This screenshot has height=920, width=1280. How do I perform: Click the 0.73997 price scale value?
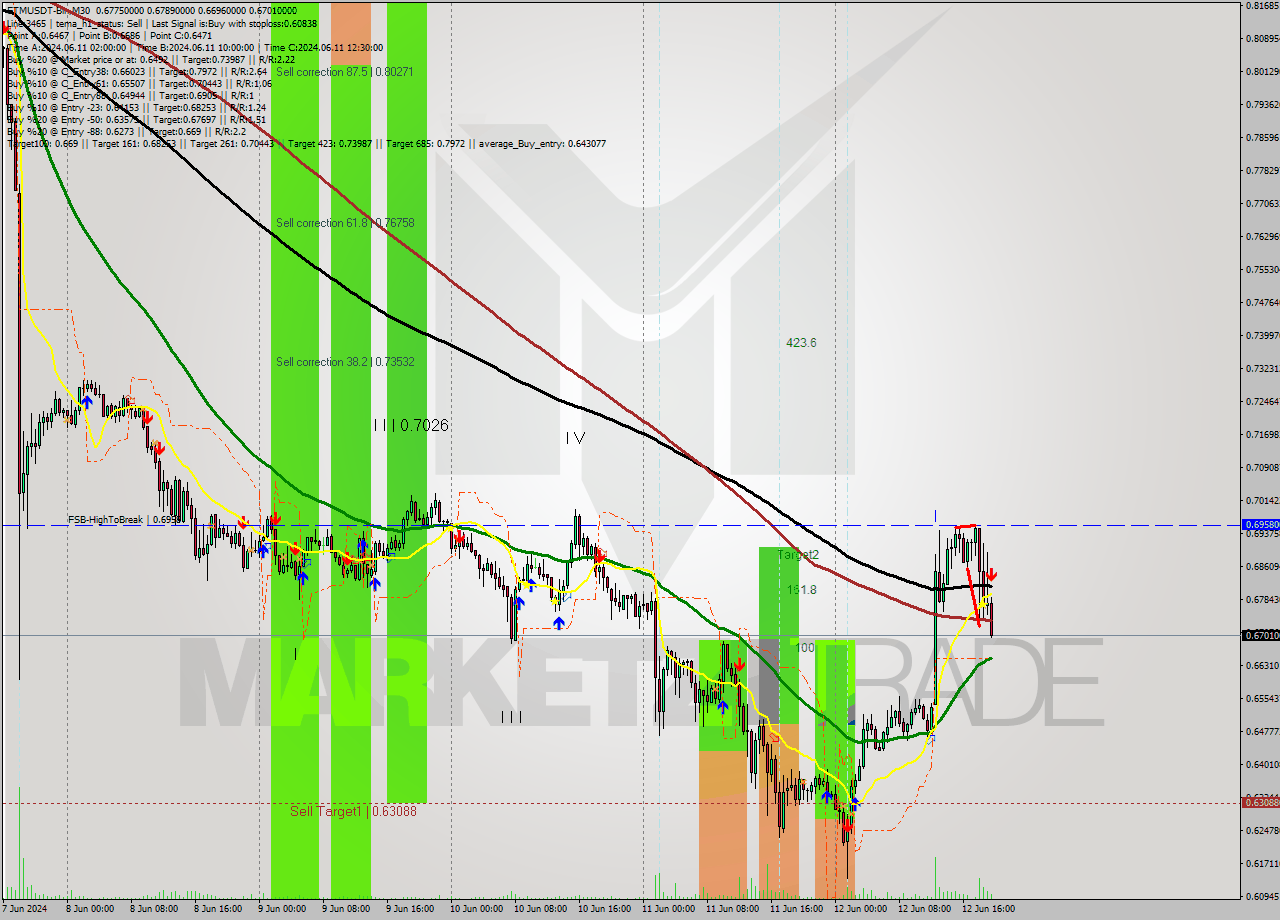pyautogui.click(x=1261, y=336)
